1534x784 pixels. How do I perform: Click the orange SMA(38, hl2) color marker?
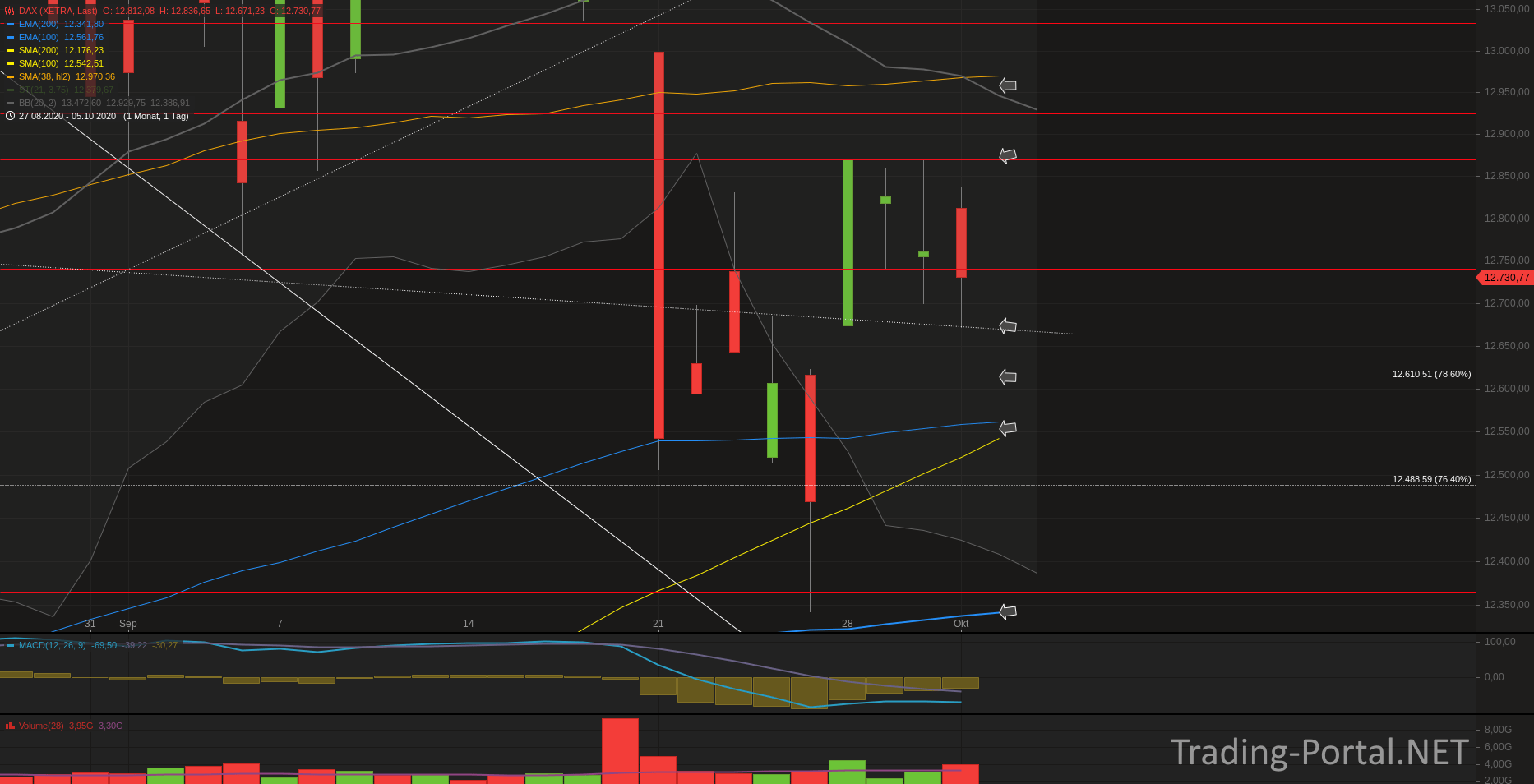point(11,77)
